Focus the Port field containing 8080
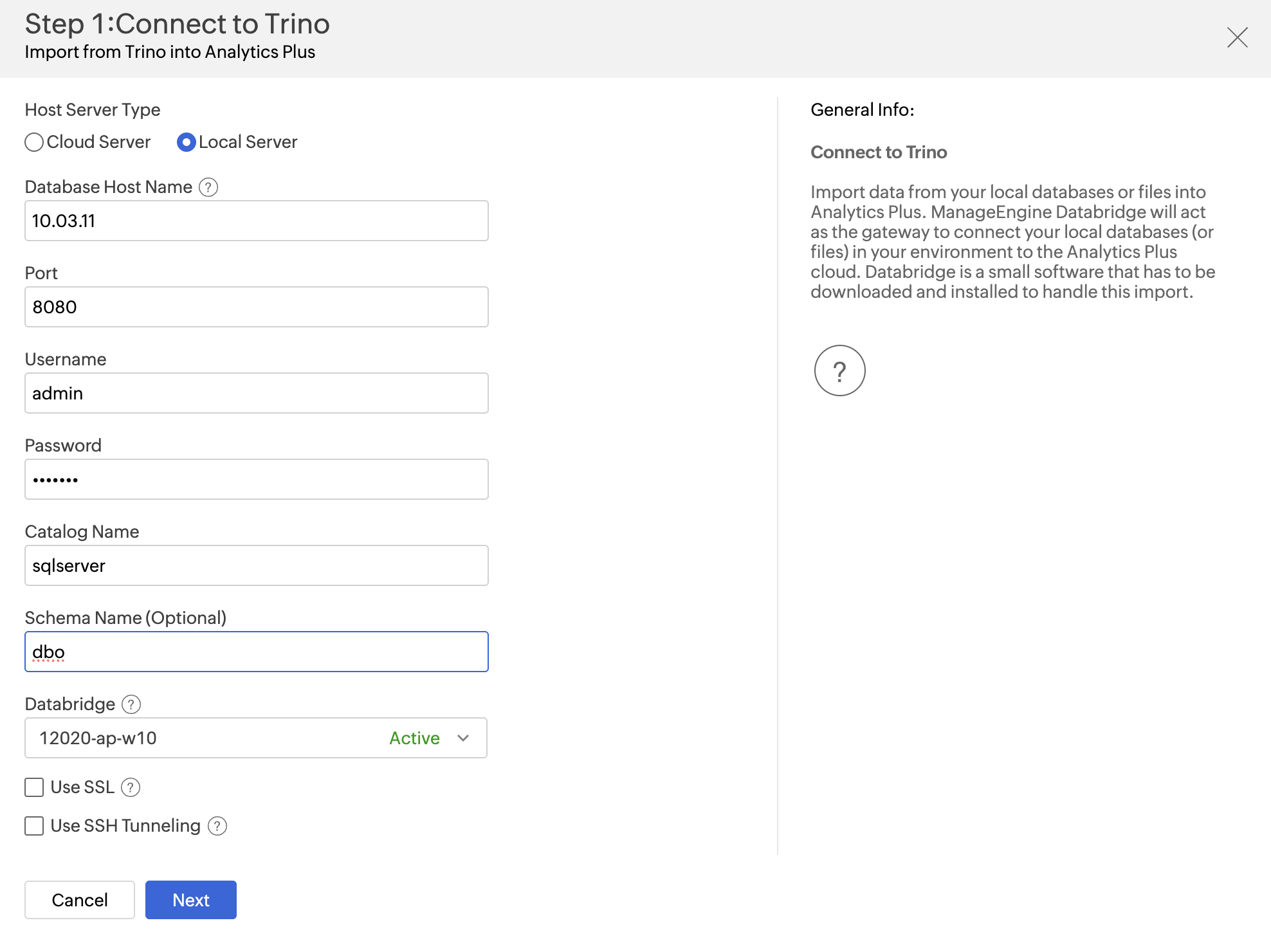The width and height of the screenshot is (1271, 952). [257, 307]
